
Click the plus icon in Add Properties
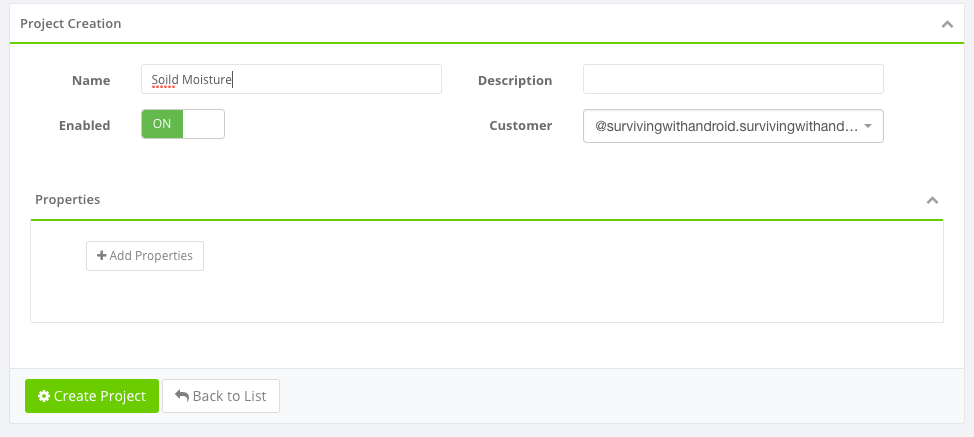[x=101, y=256]
